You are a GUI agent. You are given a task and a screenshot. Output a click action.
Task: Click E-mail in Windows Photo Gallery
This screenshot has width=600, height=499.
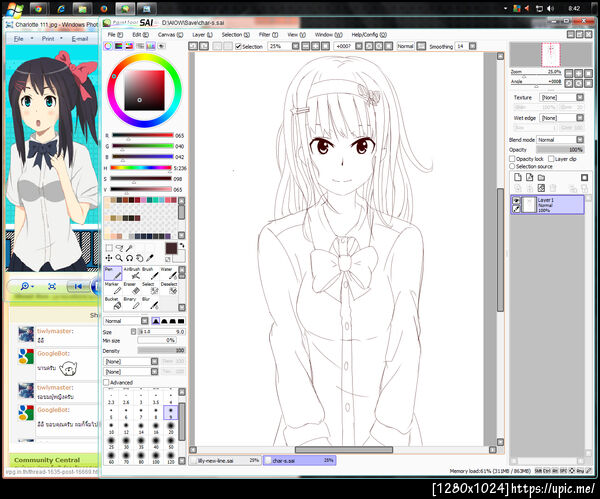click(x=80, y=39)
